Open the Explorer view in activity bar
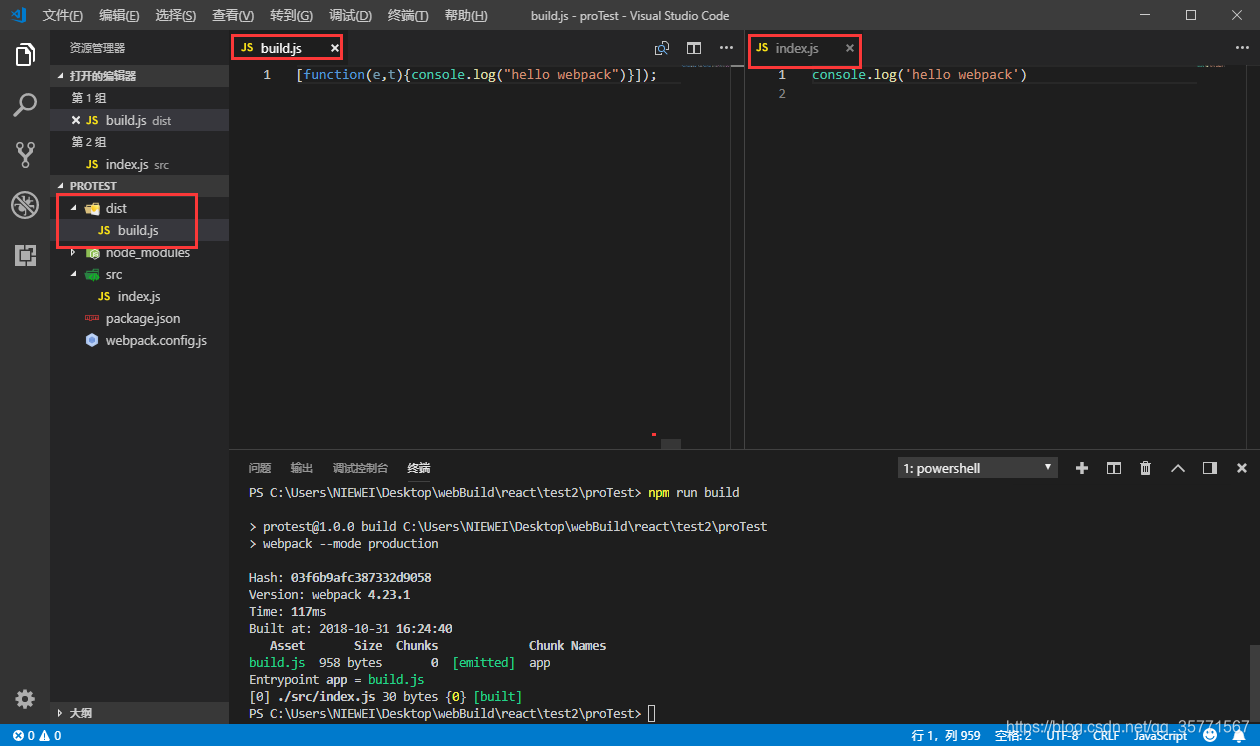 (25, 55)
